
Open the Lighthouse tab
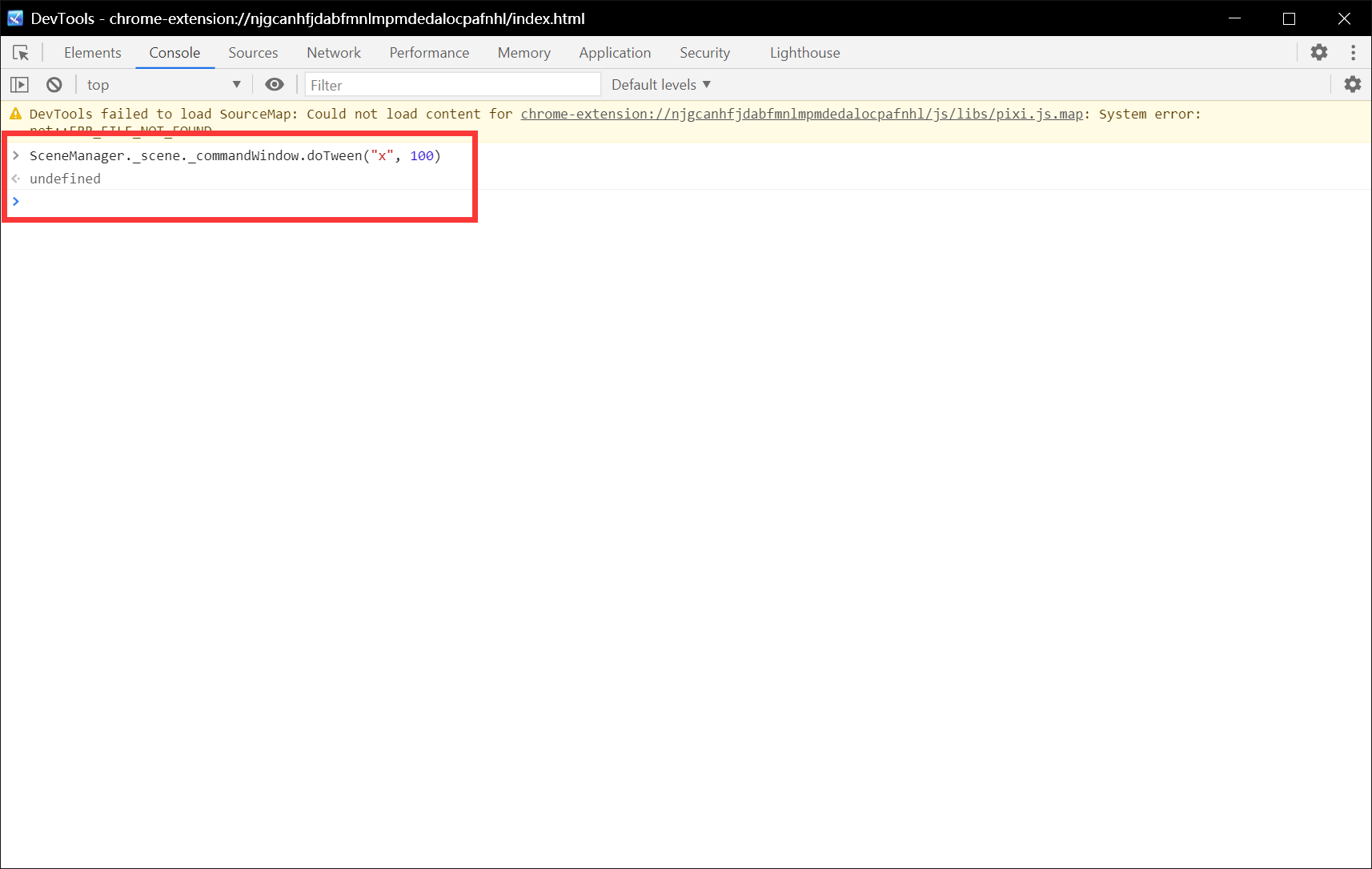(x=805, y=53)
